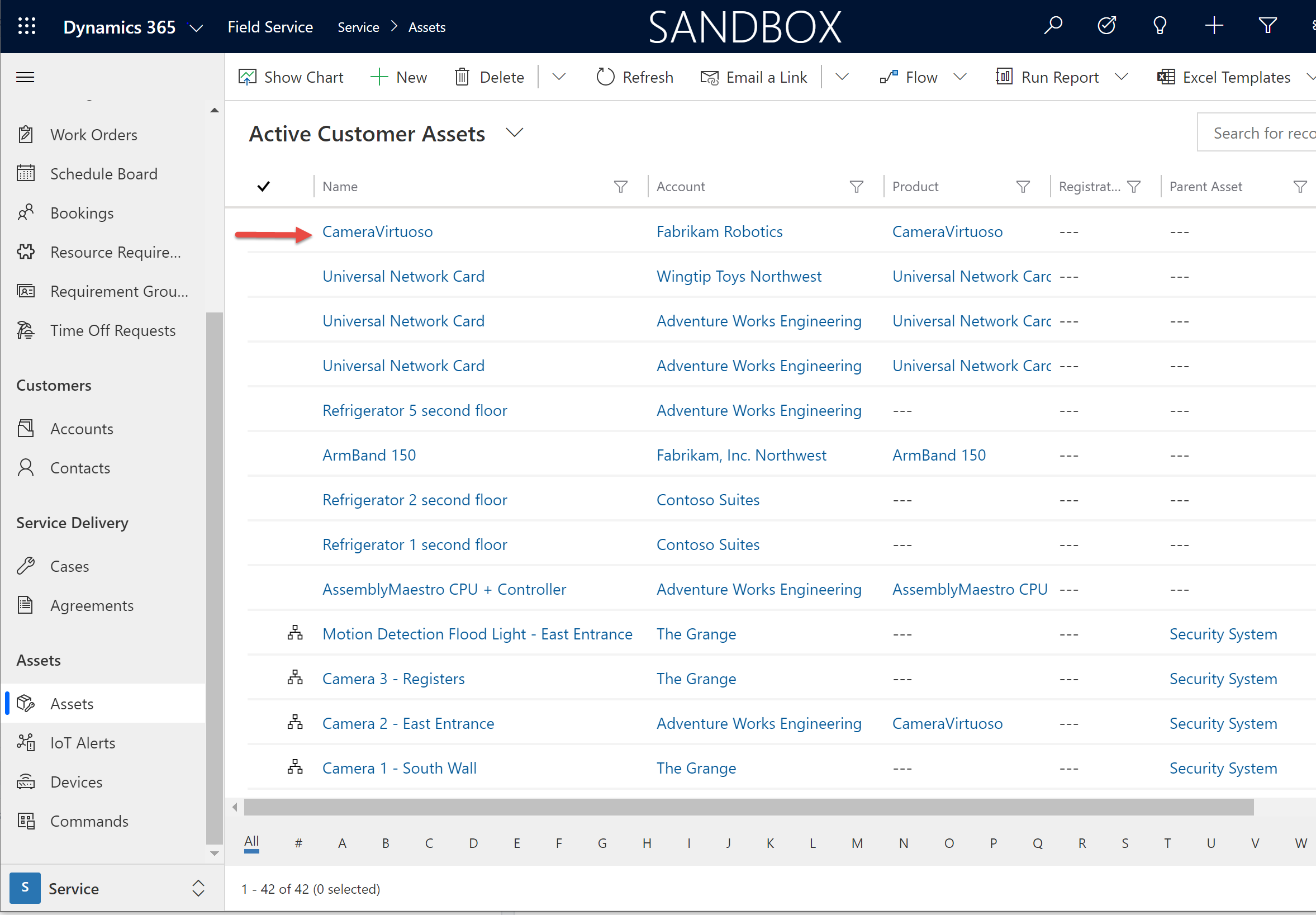Click Email a Link
This screenshot has width=1316, height=915.
754,77
